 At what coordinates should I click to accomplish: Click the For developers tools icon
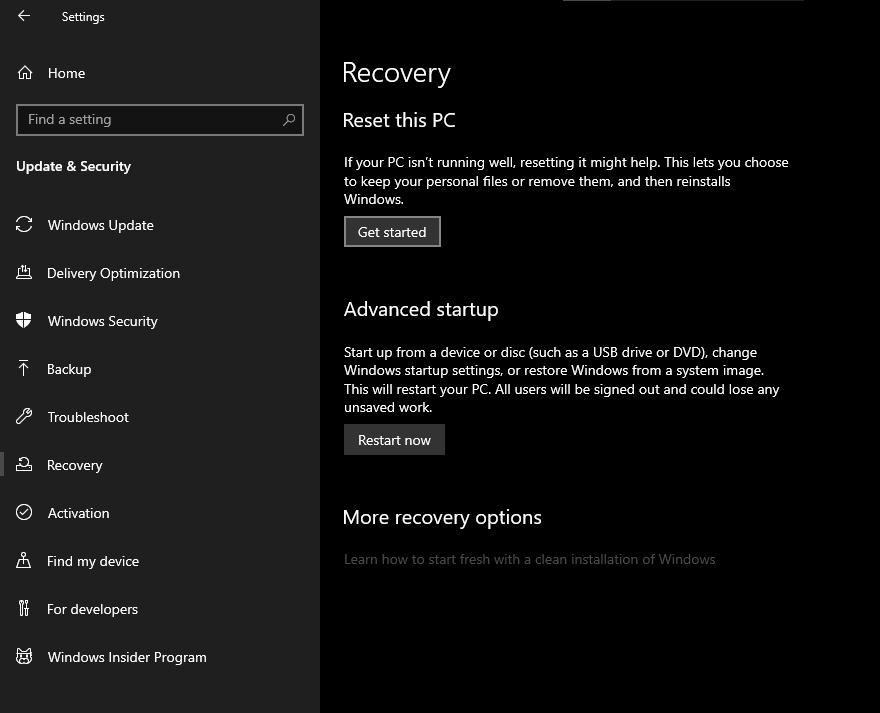[x=24, y=609]
